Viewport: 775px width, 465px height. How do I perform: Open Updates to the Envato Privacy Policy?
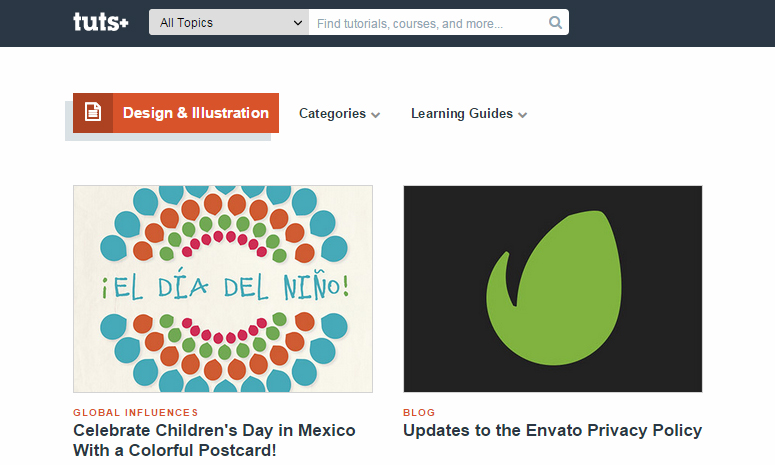553,430
